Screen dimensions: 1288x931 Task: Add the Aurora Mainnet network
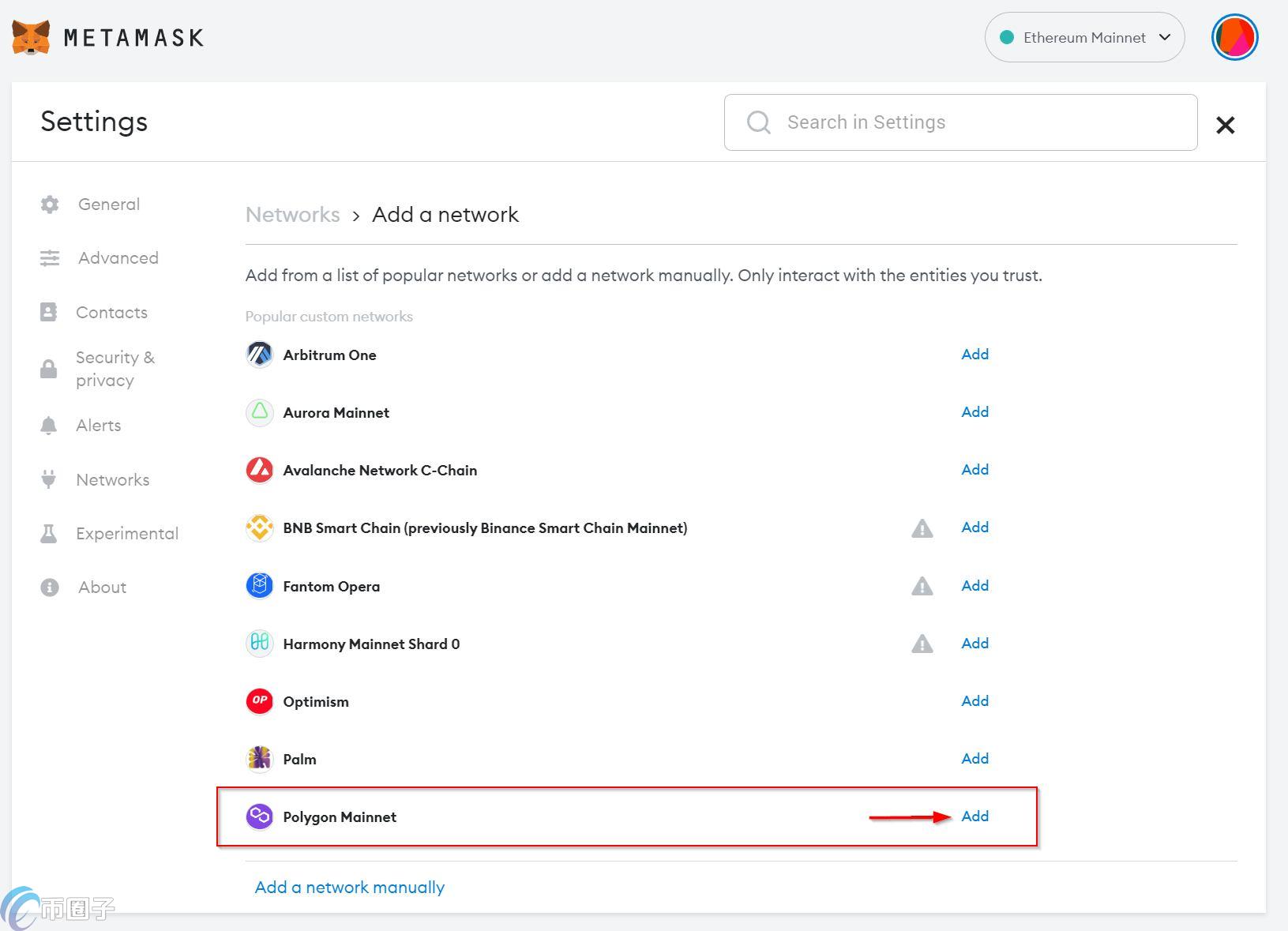[974, 412]
